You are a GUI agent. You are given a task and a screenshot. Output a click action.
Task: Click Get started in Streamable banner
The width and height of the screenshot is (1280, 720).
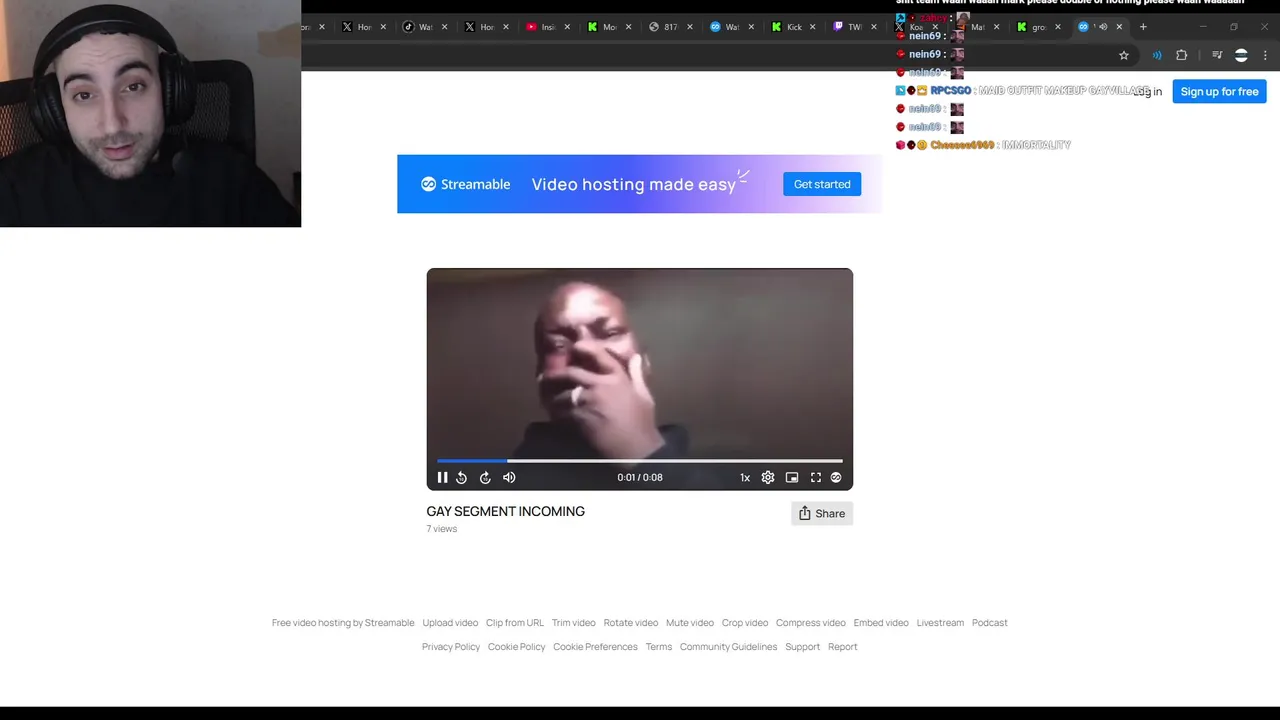822,184
